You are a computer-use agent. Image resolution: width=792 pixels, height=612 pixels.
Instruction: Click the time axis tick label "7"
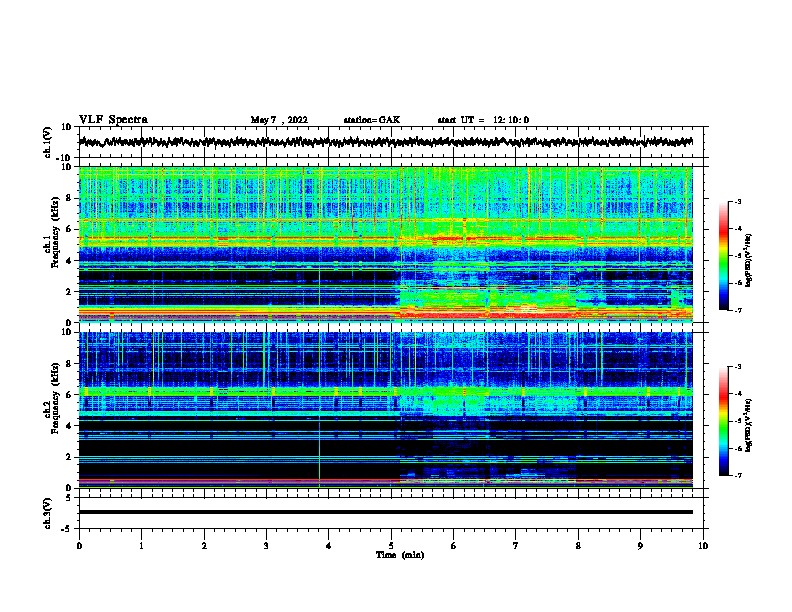coord(516,546)
